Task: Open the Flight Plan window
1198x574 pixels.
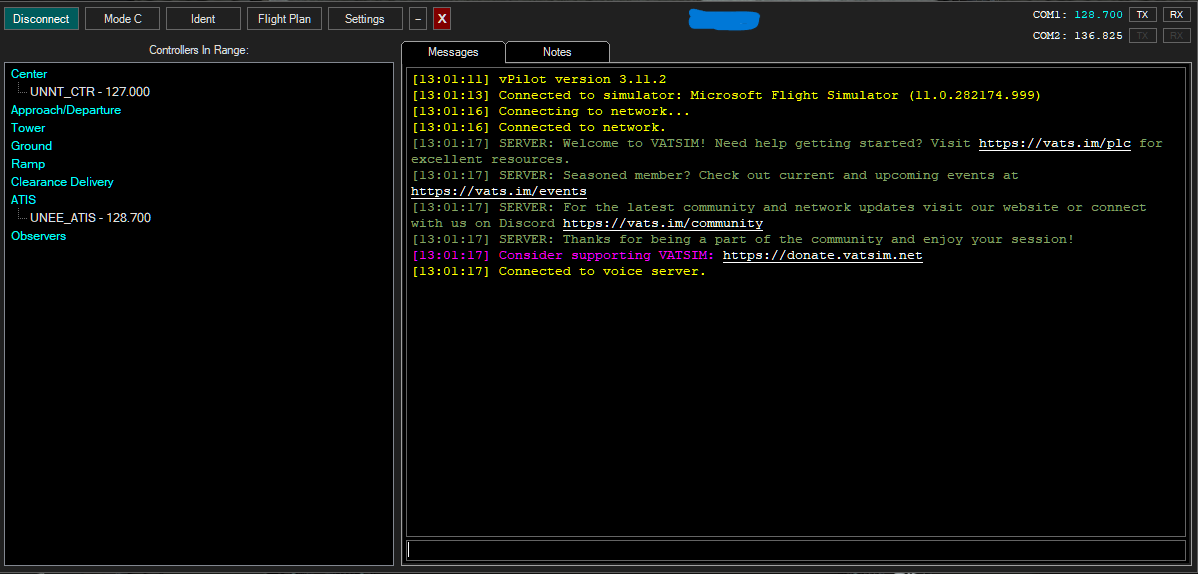Action: [284, 19]
